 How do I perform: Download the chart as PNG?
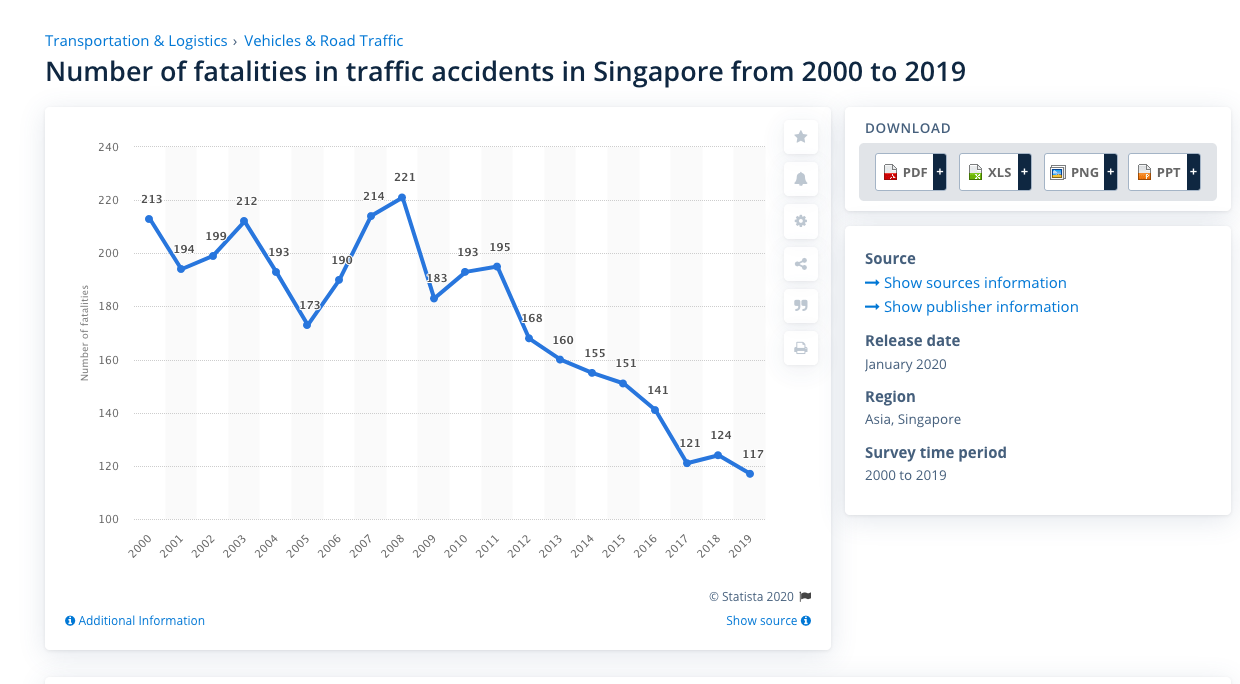pyautogui.click(x=1079, y=172)
